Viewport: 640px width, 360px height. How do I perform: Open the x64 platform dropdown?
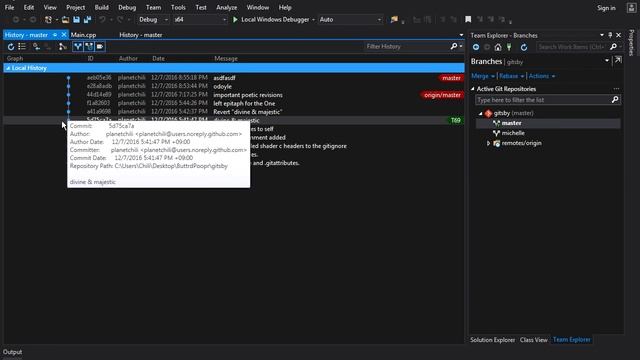coord(200,20)
